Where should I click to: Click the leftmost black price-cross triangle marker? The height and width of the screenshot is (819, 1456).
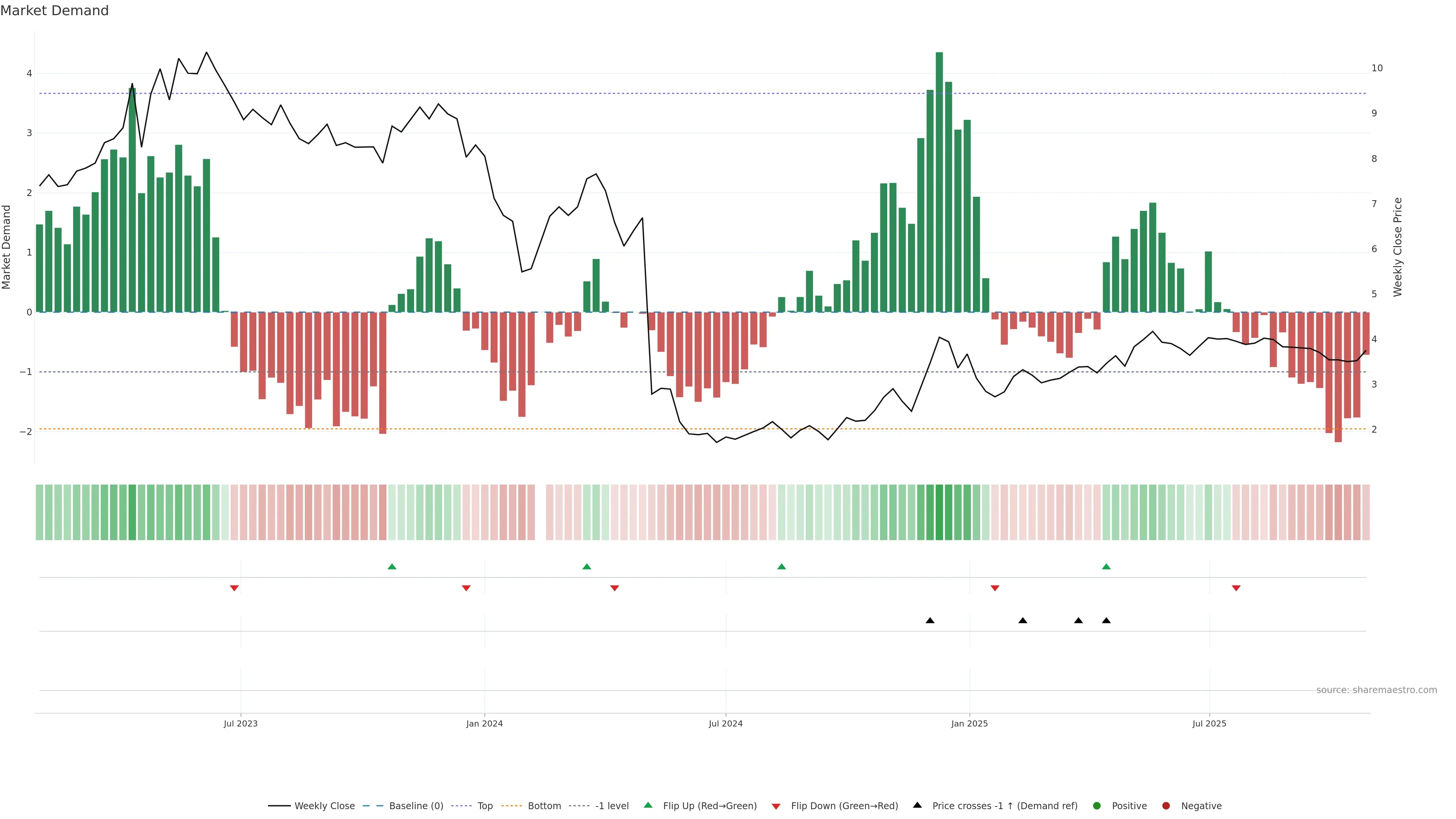[930, 621]
